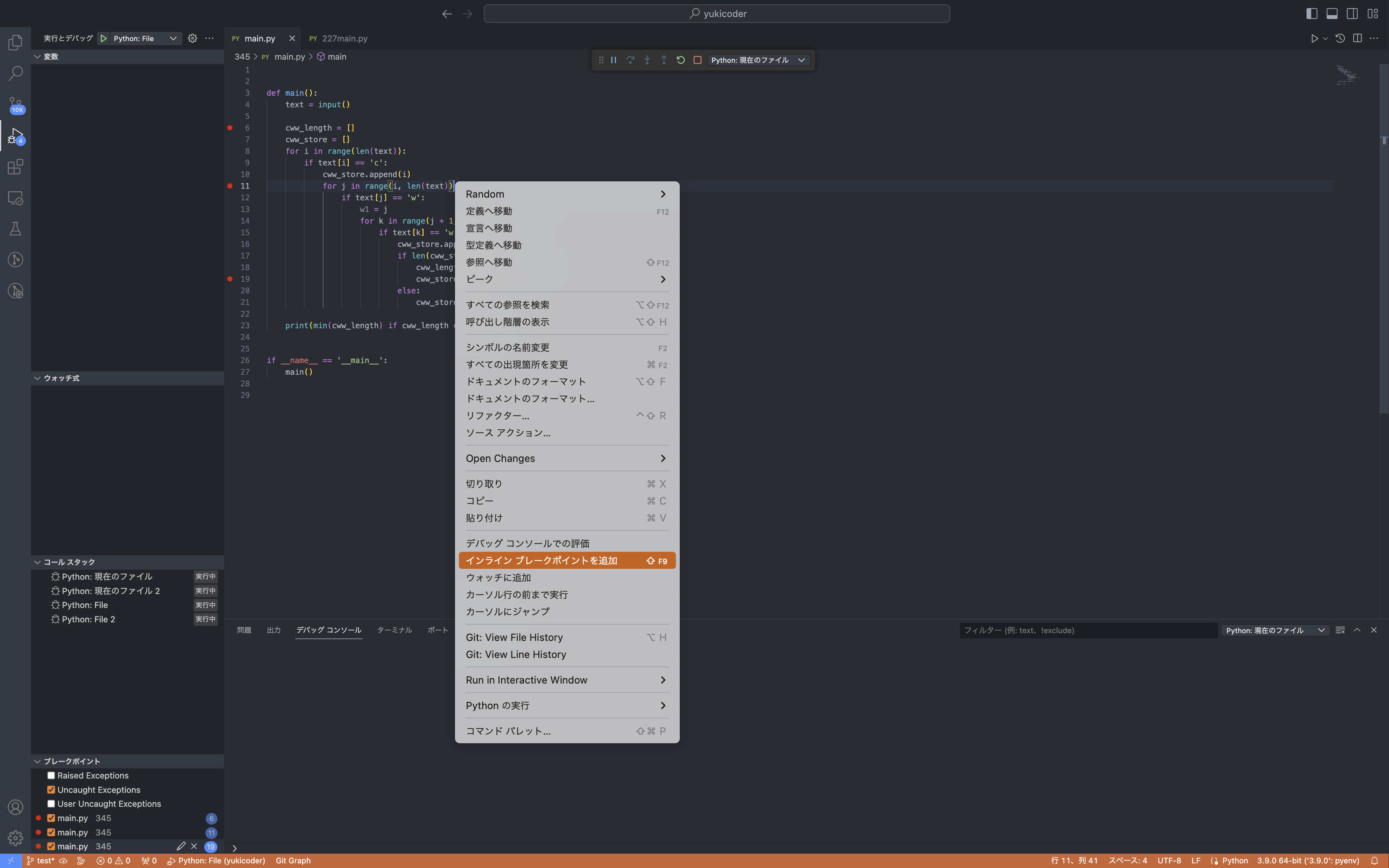The image size is (1389, 868).
Task: Open the Extensions view
Action: click(15, 167)
